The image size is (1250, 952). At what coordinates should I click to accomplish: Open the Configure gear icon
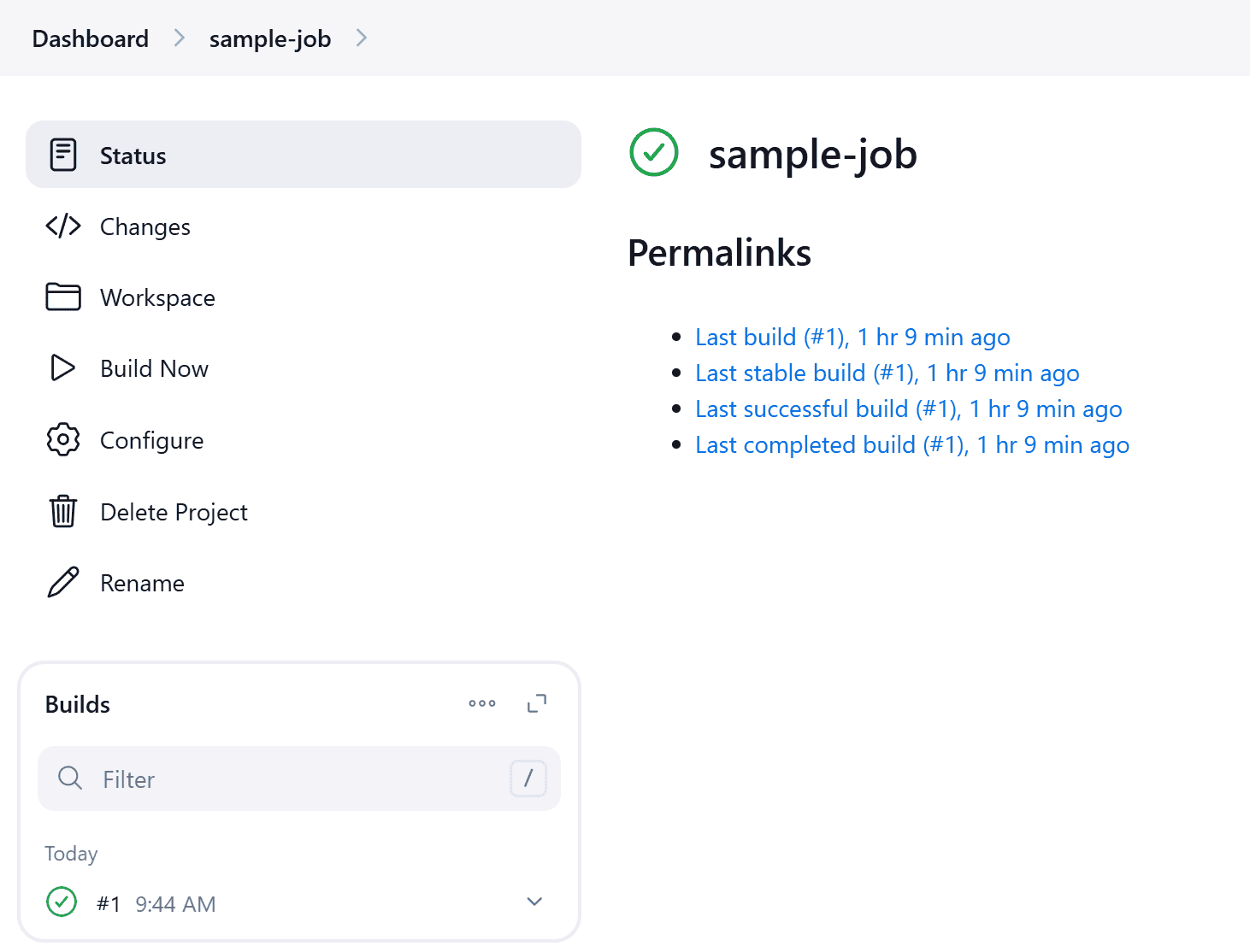coord(63,439)
